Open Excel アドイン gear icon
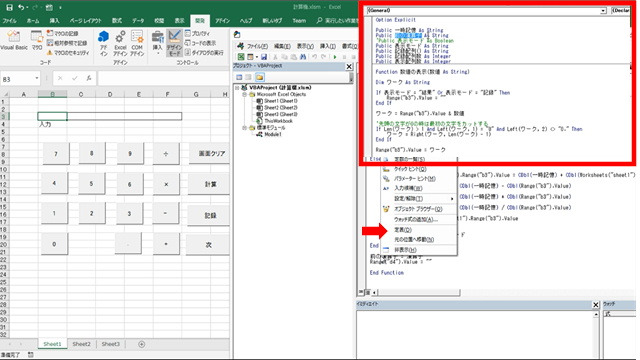This screenshot has height=360, width=640. pos(120,43)
